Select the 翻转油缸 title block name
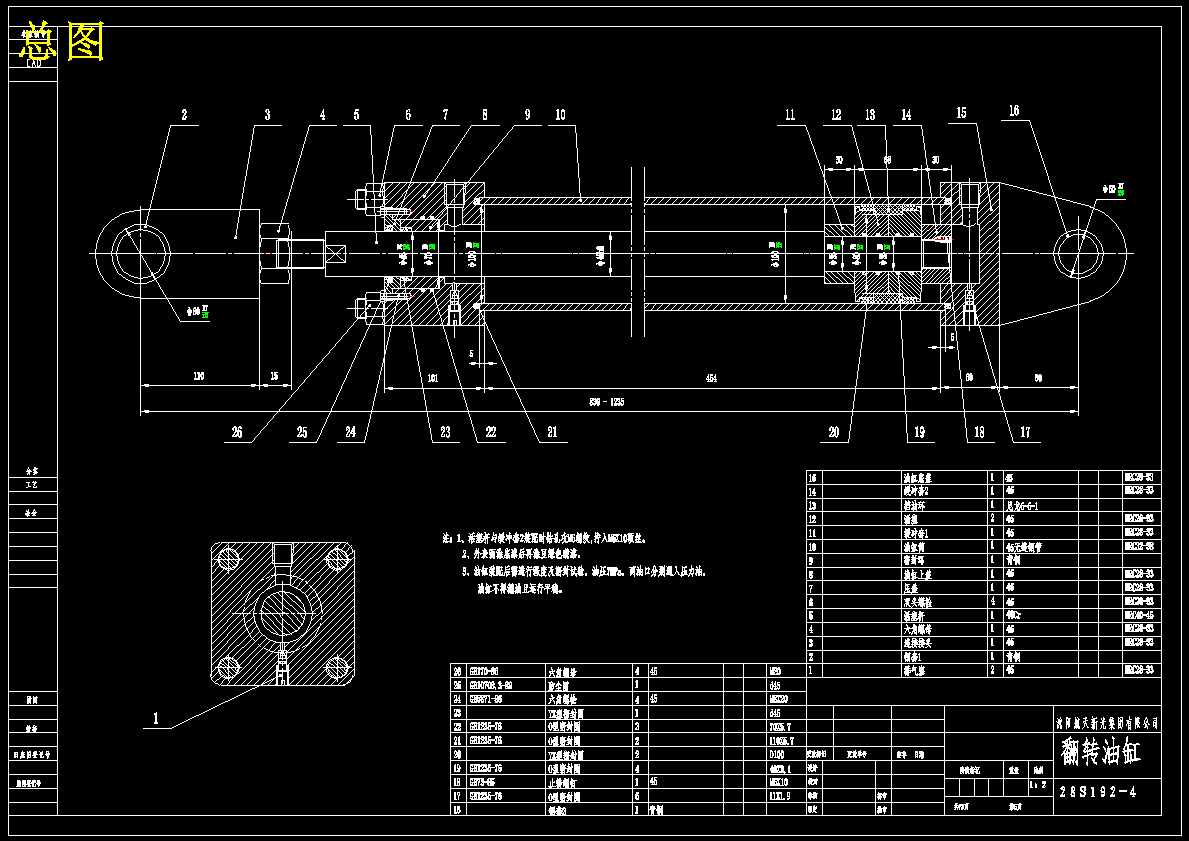 click(x=1101, y=752)
